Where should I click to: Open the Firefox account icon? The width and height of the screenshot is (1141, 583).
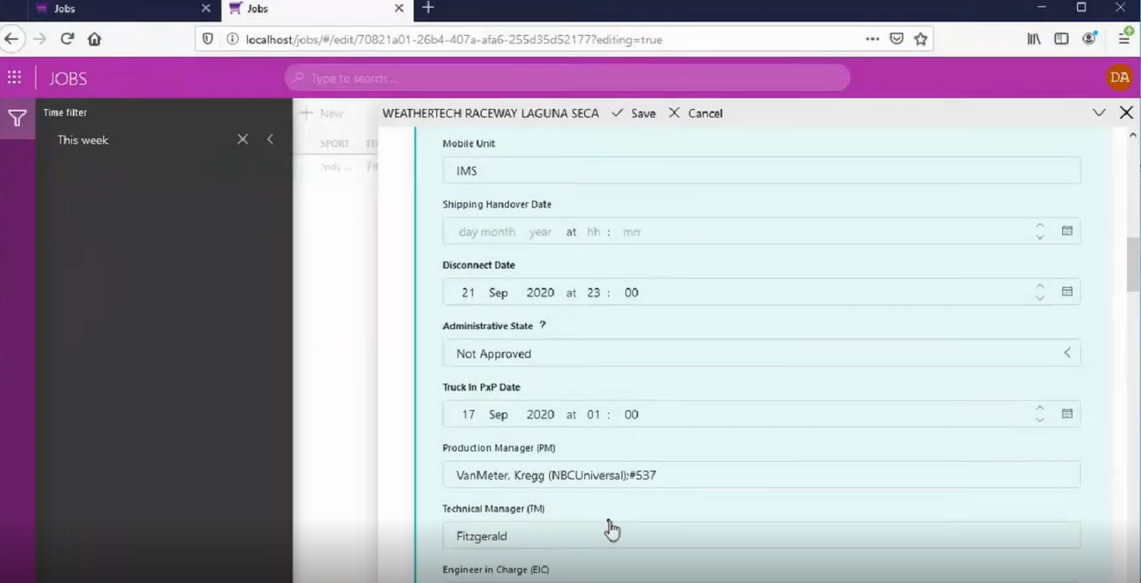[x=1089, y=39]
